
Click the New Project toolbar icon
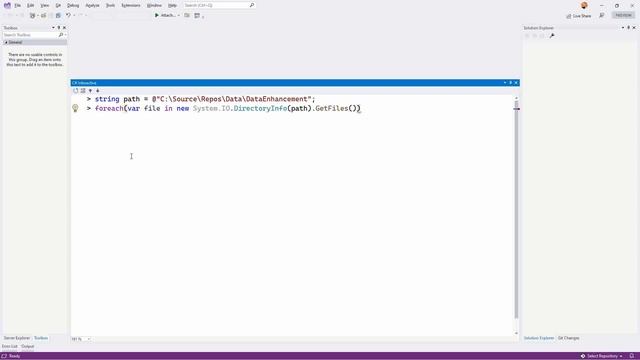coord(33,16)
